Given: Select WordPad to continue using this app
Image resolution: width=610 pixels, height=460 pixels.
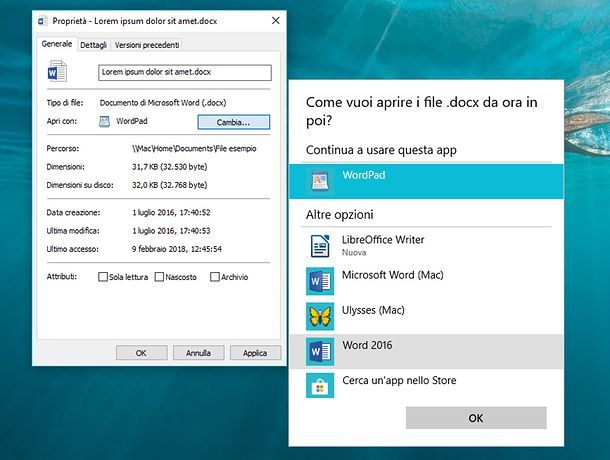Looking at the screenshot, I should tap(426, 181).
